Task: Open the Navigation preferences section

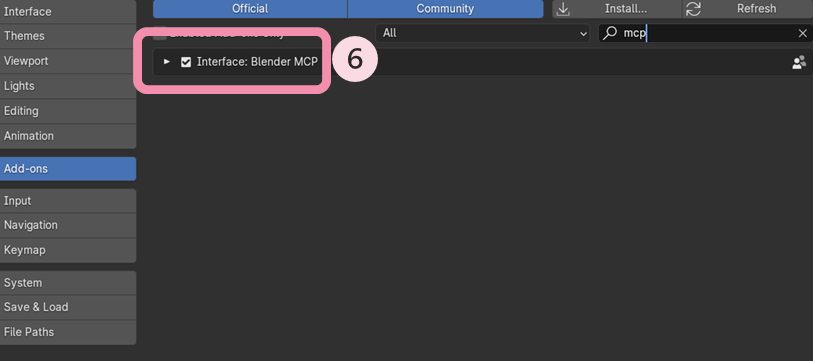Action: coord(68,225)
